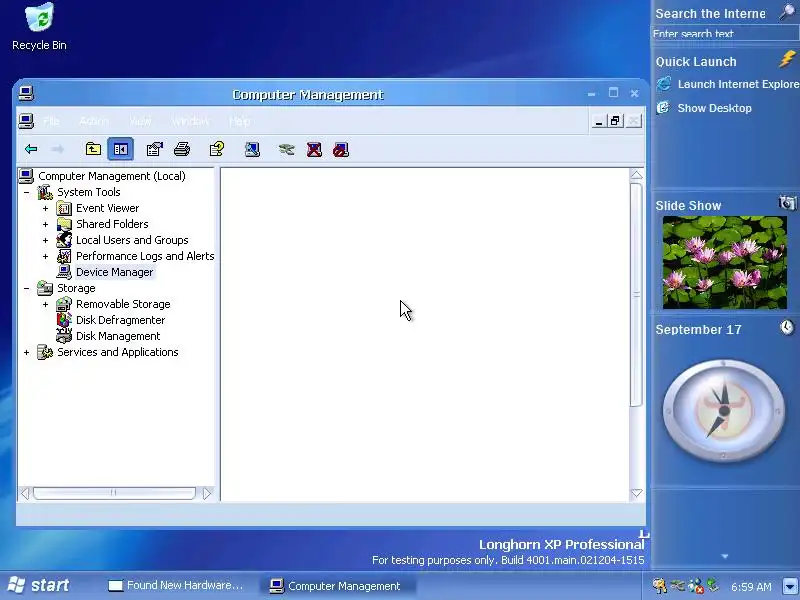This screenshot has width=800, height=600.
Task: Select Device Manager in the tree
Action: click(114, 272)
